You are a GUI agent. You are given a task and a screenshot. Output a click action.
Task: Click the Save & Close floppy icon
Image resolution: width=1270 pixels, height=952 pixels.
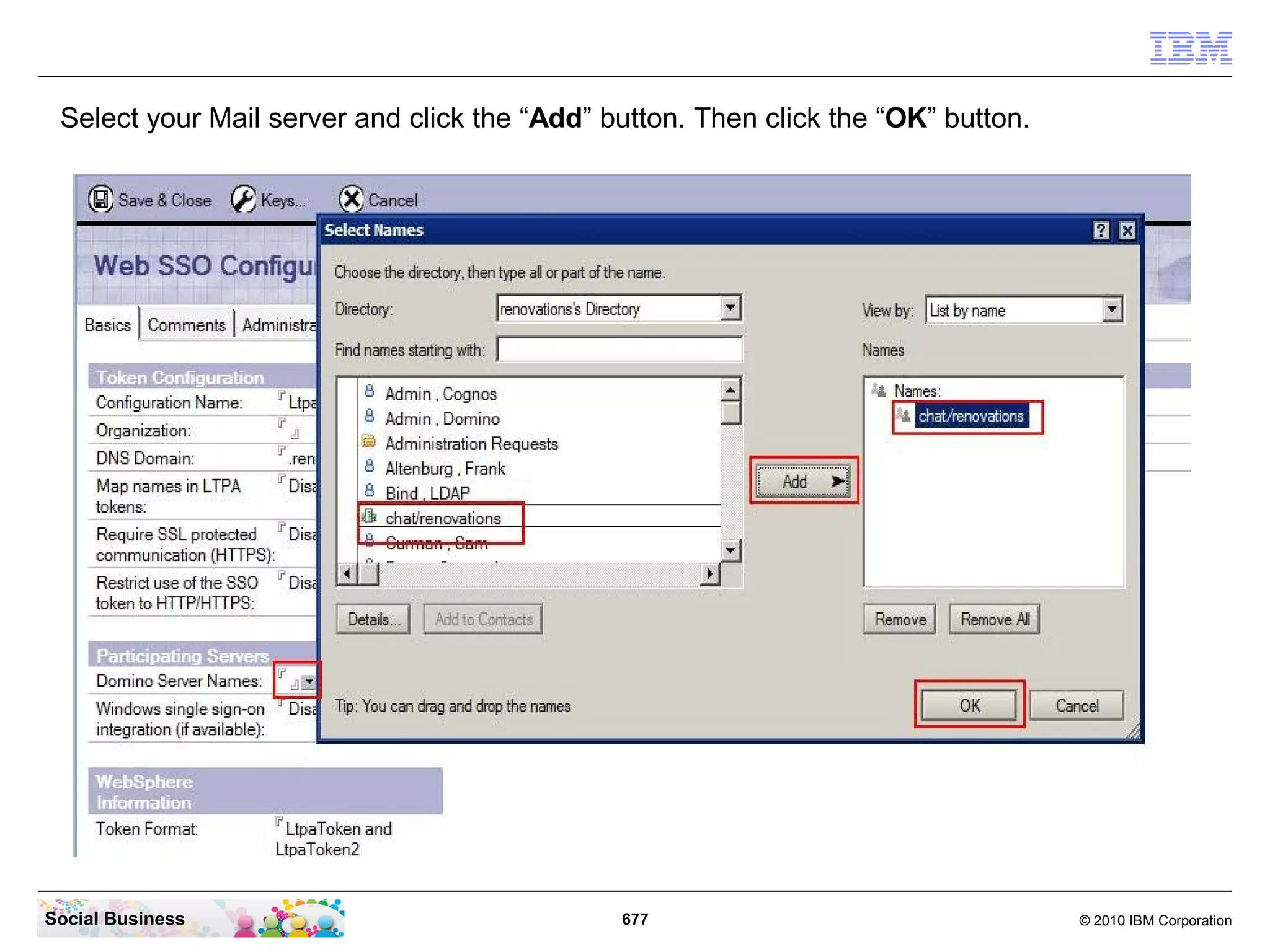tap(100, 200)
